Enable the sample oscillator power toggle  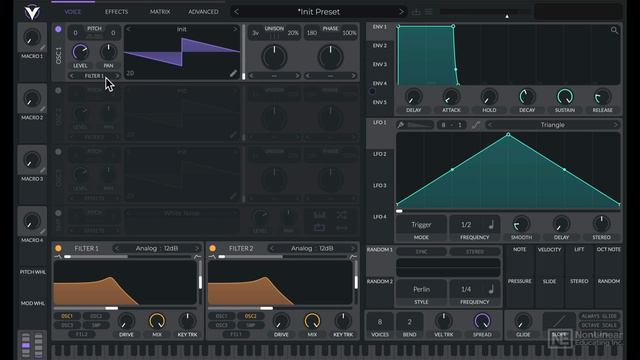point(58,213)
